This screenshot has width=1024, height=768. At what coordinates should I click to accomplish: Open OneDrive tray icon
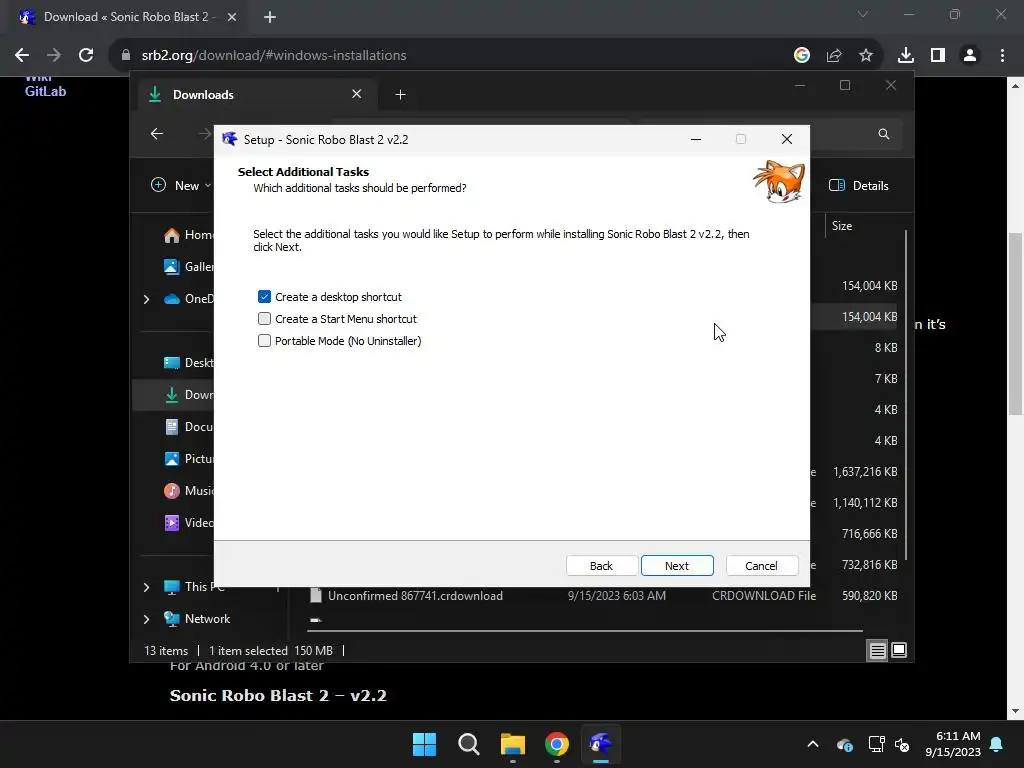pyautogui.click(x=844, y=744)
